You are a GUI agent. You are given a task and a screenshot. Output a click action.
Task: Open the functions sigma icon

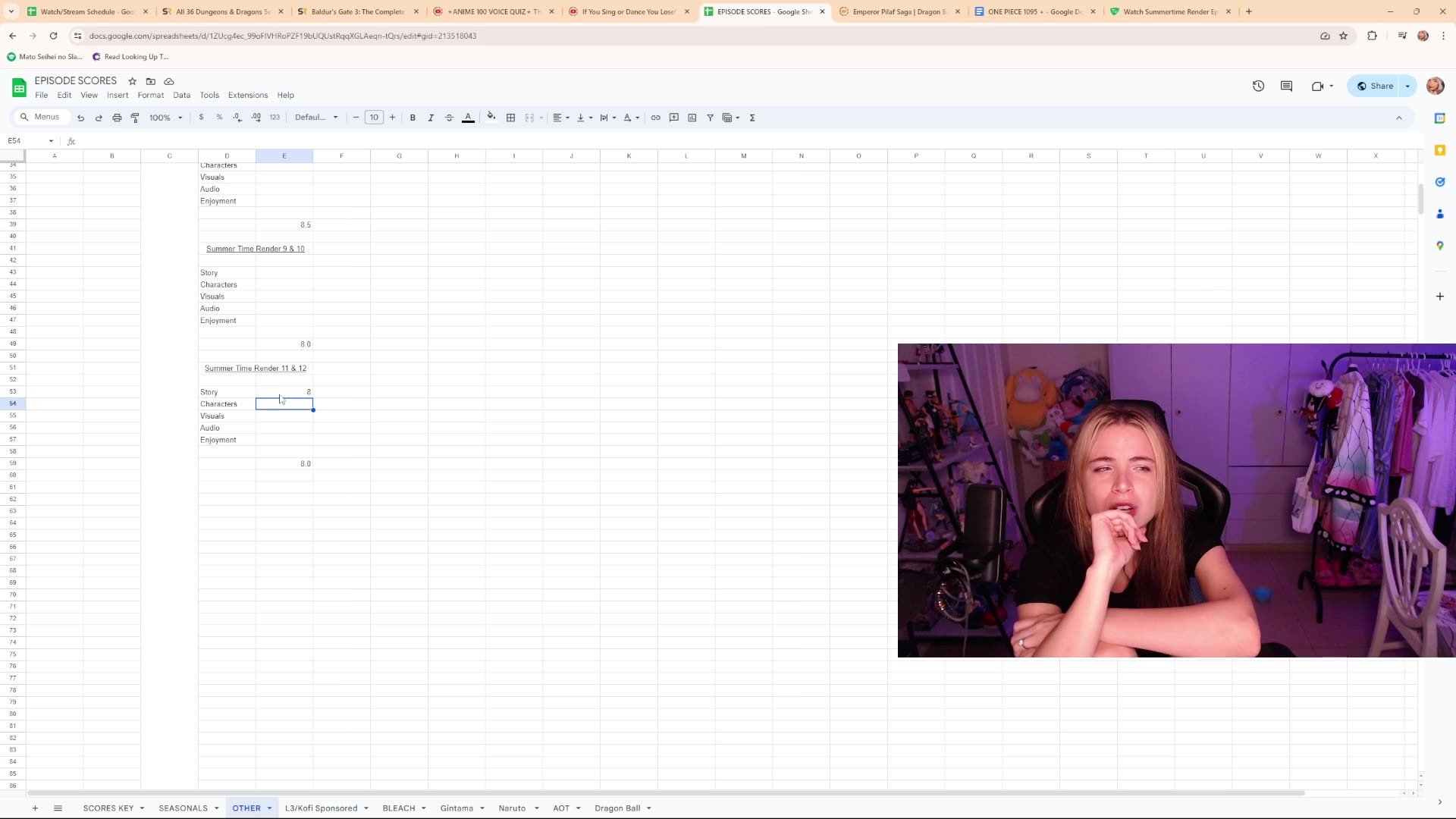(x=752, y=118)
